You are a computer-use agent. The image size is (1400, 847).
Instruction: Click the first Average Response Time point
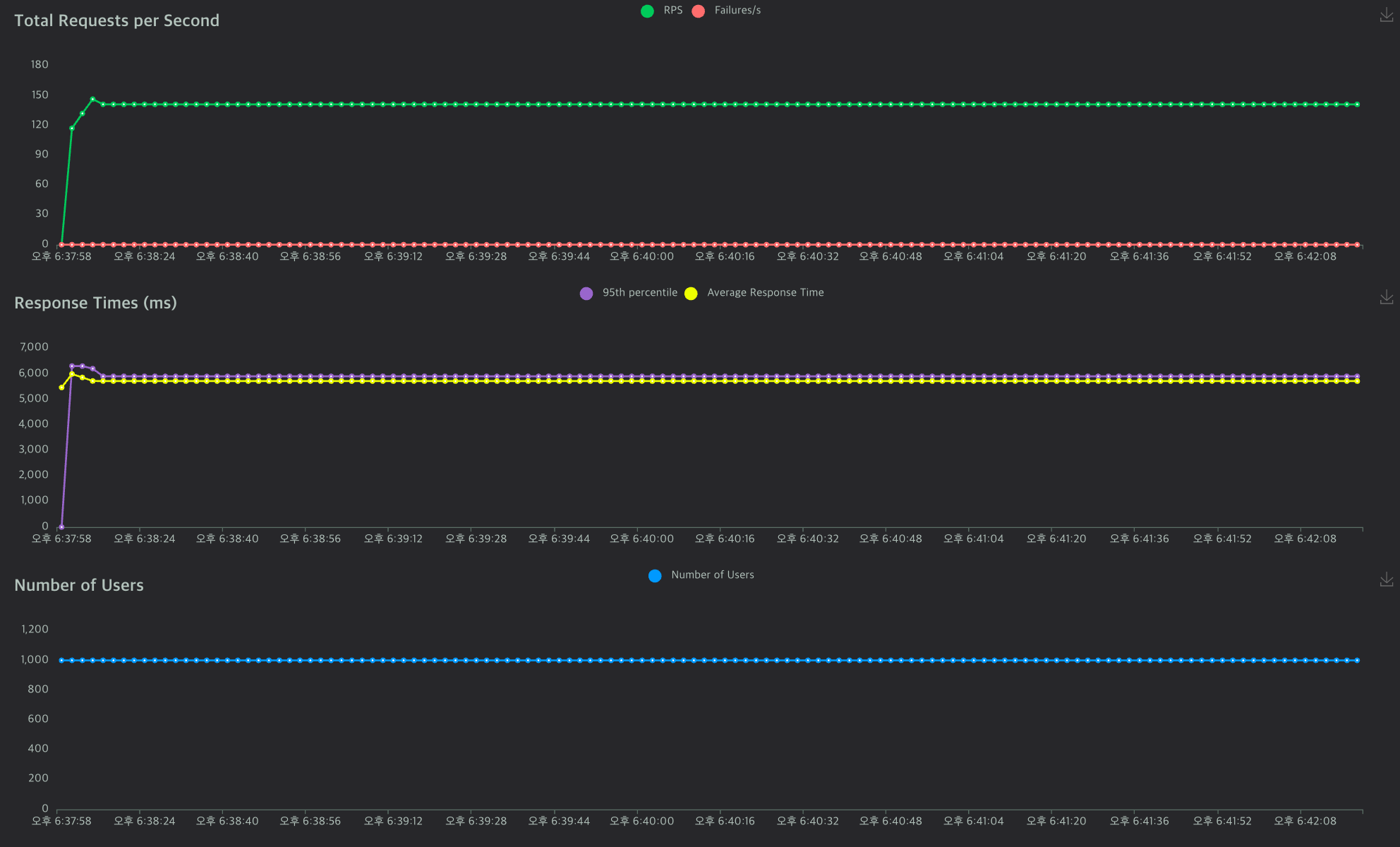coord(61,388)
